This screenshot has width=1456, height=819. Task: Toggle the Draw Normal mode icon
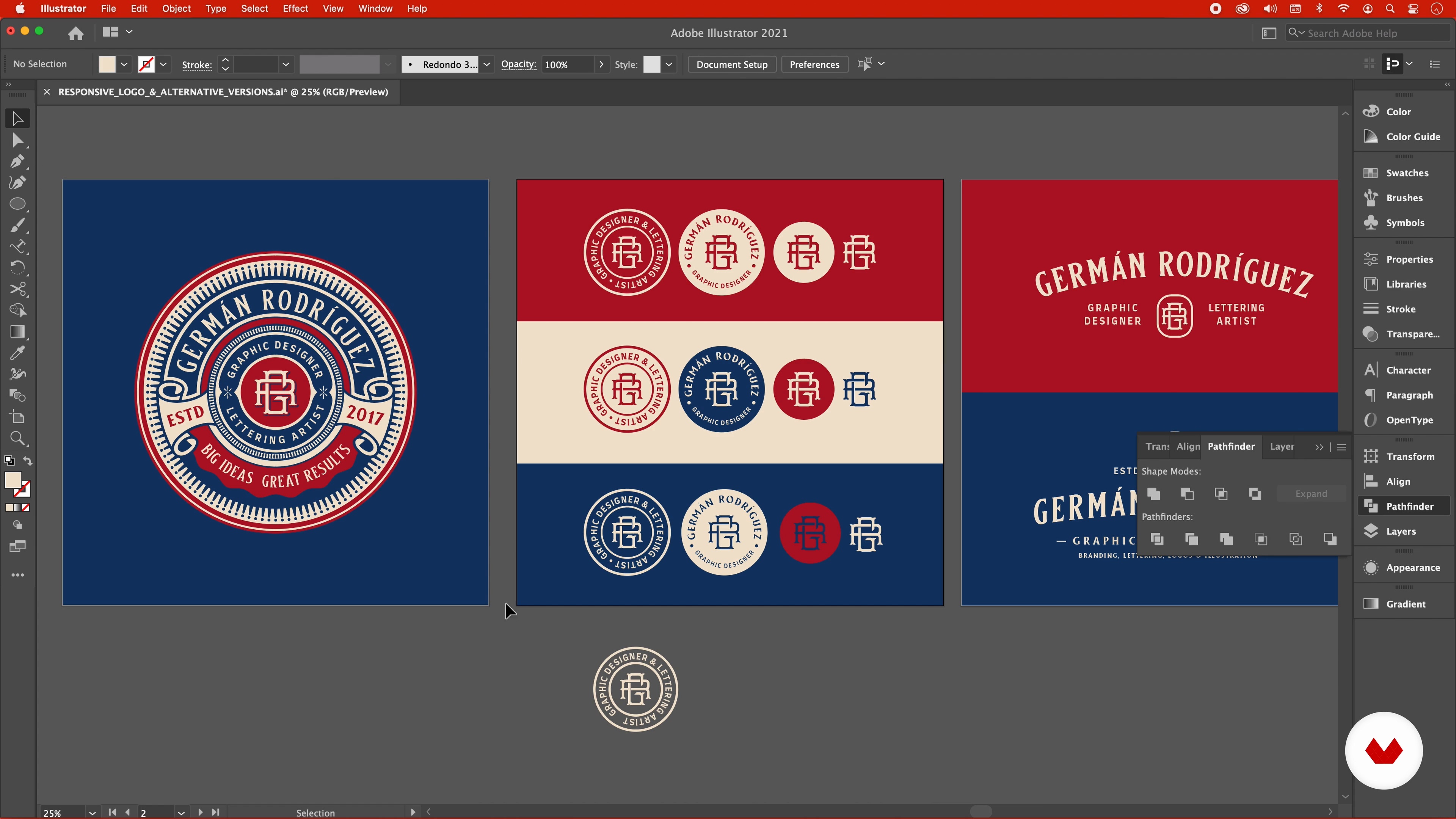click(x=17, y=525)
